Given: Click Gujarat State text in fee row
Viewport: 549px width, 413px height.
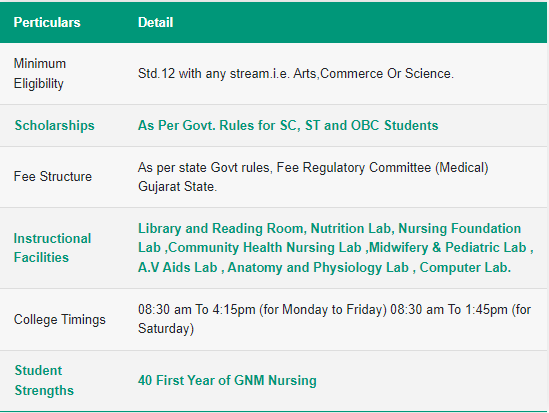Looking at the screenshot, I should 178,186.
